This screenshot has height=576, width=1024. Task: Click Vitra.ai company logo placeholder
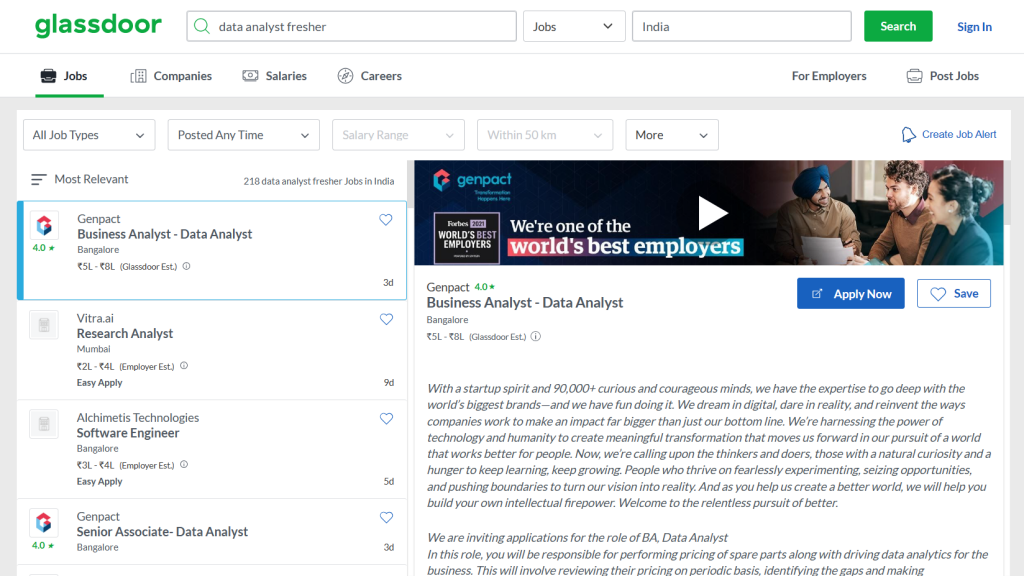click(44, 325)
